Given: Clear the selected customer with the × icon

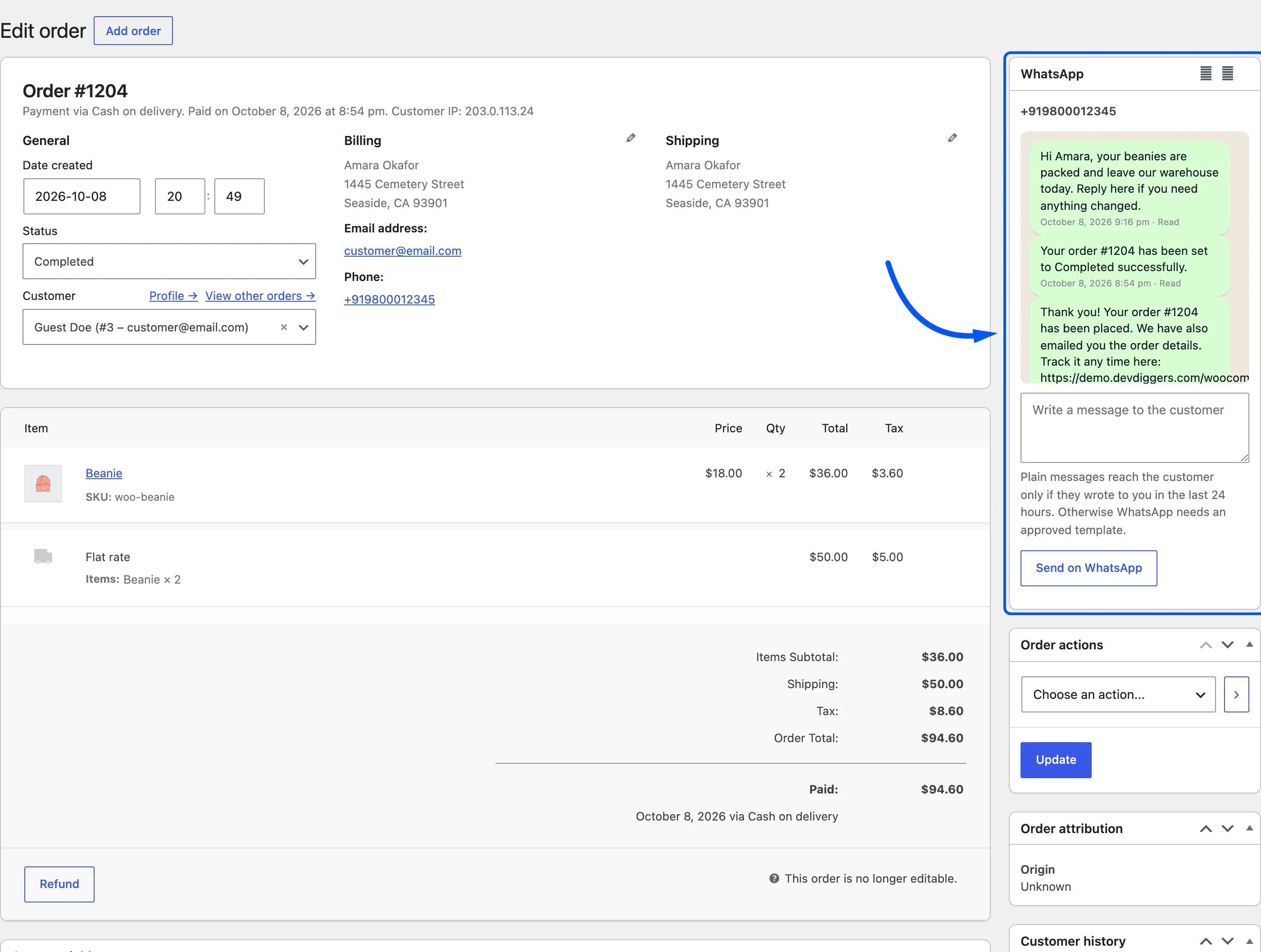Looking at the screenshot, I should (284, 327).
